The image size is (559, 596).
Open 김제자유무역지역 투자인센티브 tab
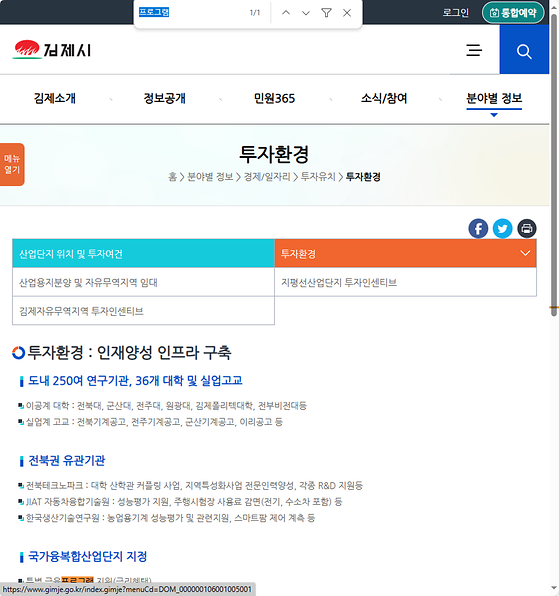tap(143, 311)
